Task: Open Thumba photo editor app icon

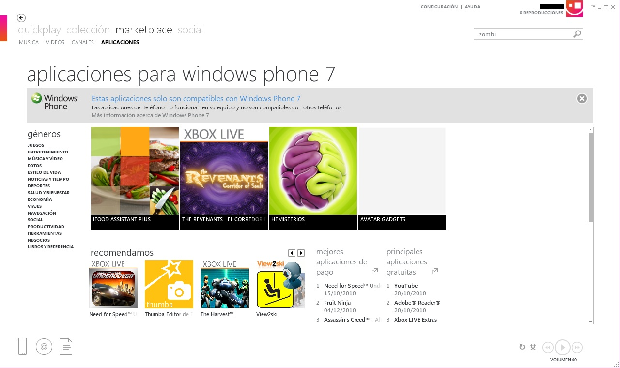Action: click(x=169, y=284)
